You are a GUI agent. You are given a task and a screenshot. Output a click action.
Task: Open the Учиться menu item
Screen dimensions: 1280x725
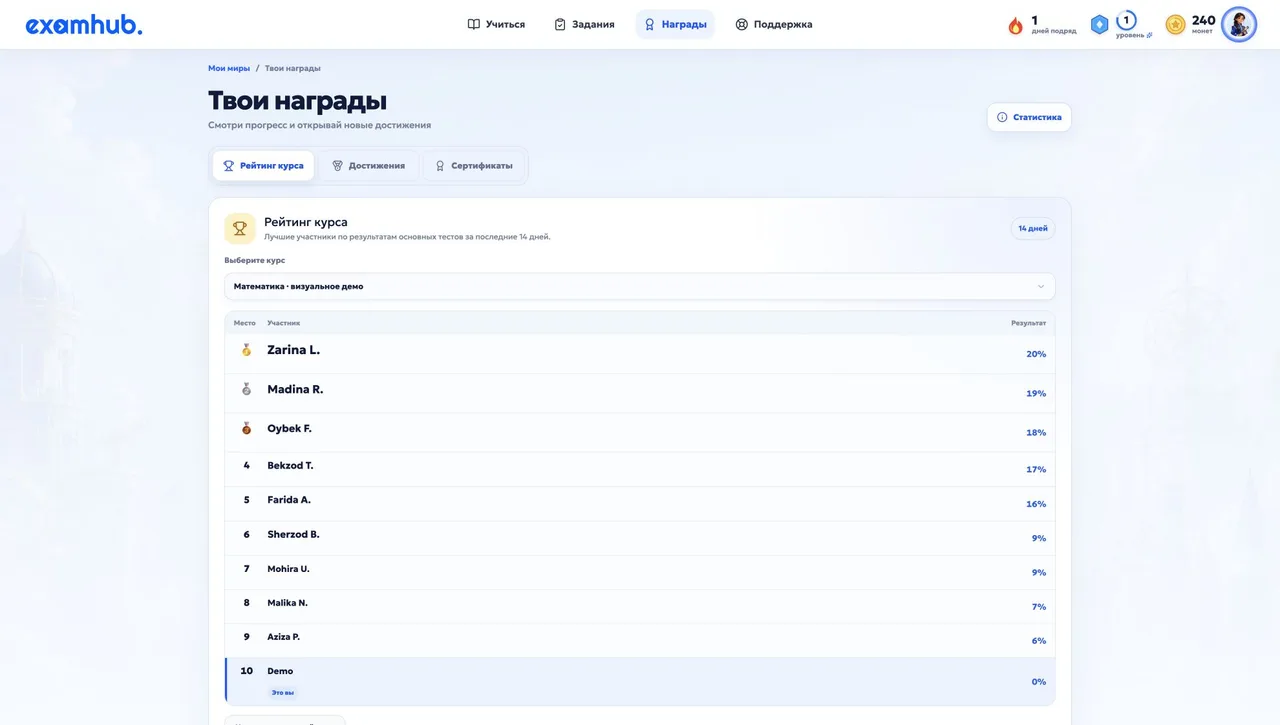coord(496,24)
